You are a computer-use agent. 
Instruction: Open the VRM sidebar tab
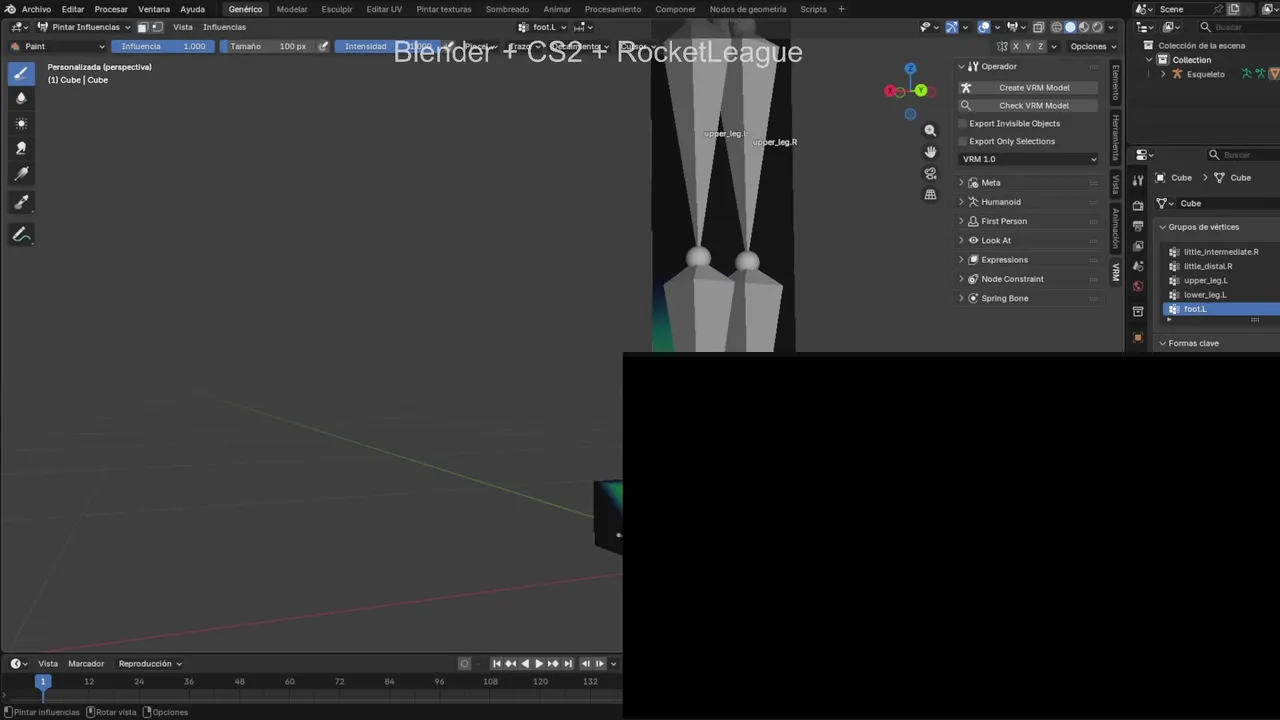click(1116, 271)
